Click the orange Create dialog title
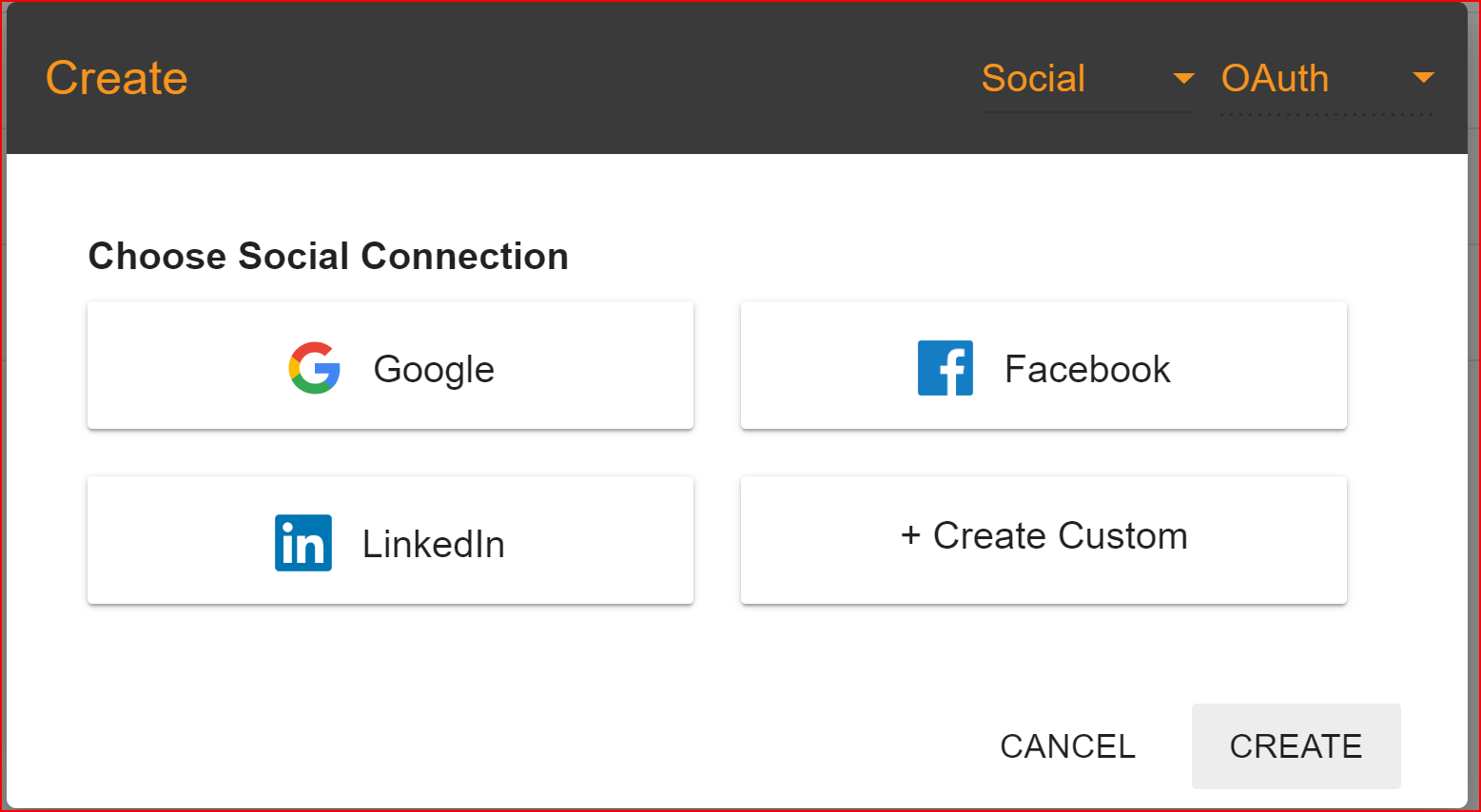Screen dimensions: 1481x812 [x=117, y=78]
